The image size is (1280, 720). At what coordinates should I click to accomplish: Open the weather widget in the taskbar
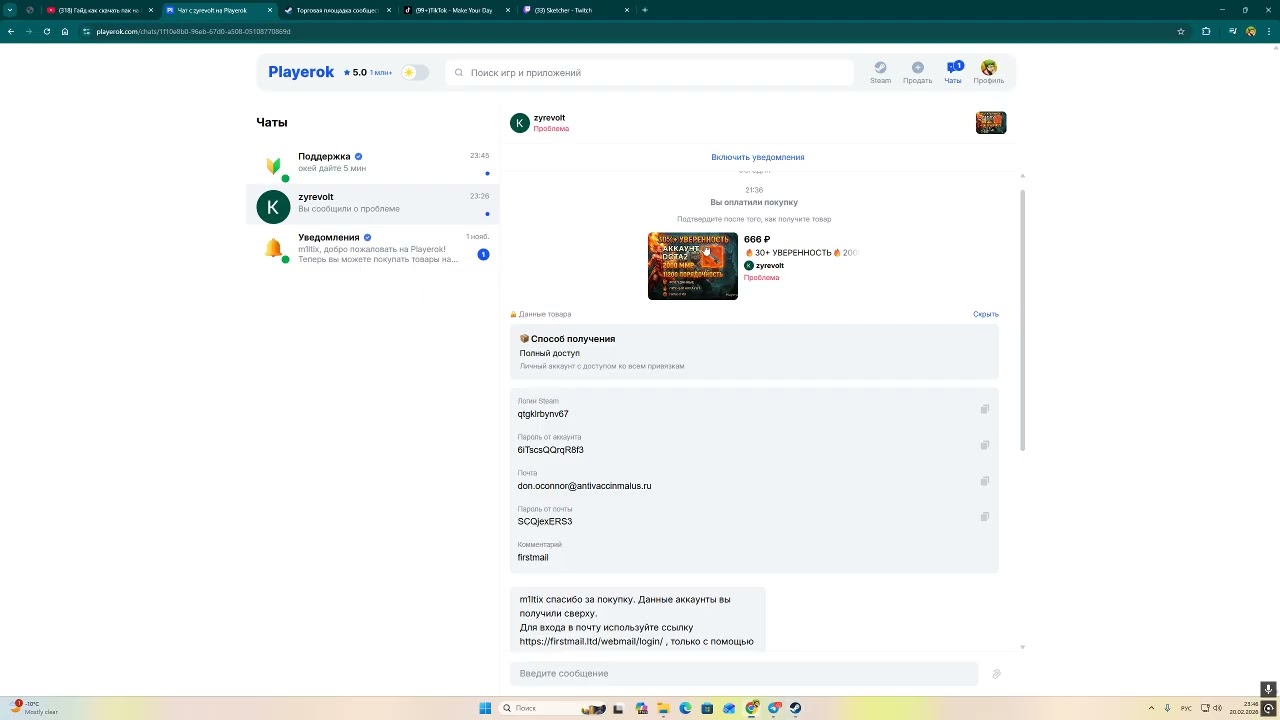click(35, 708)
